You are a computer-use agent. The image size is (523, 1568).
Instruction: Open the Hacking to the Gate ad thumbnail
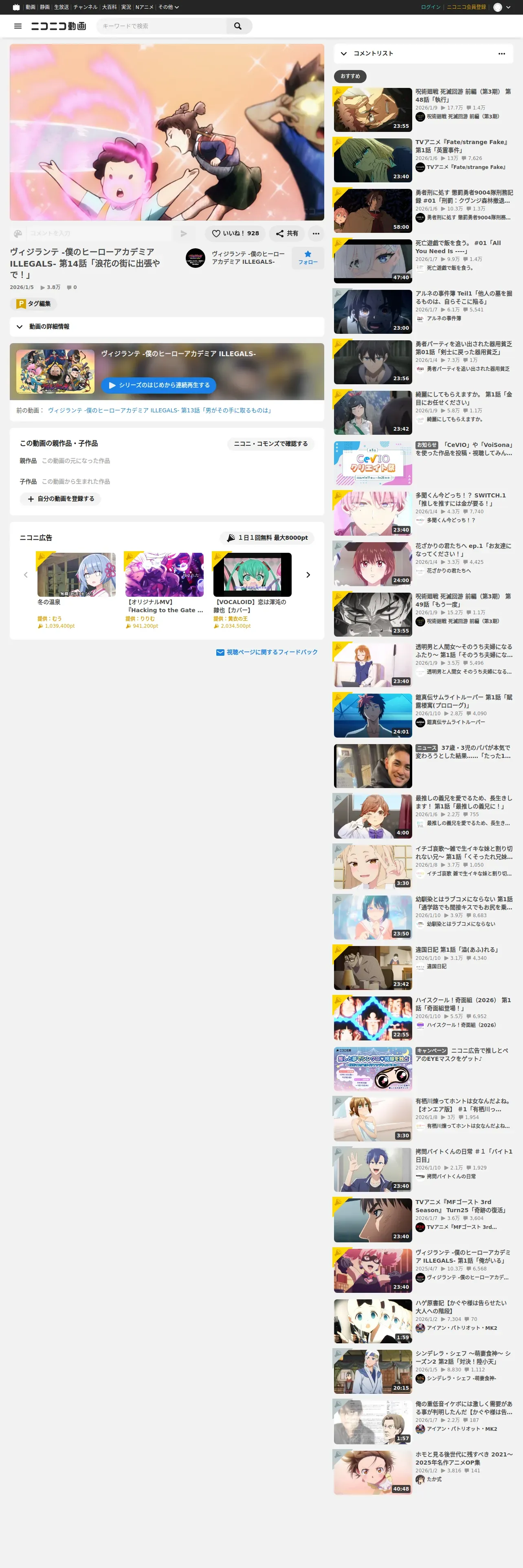[x=165, y=575]
